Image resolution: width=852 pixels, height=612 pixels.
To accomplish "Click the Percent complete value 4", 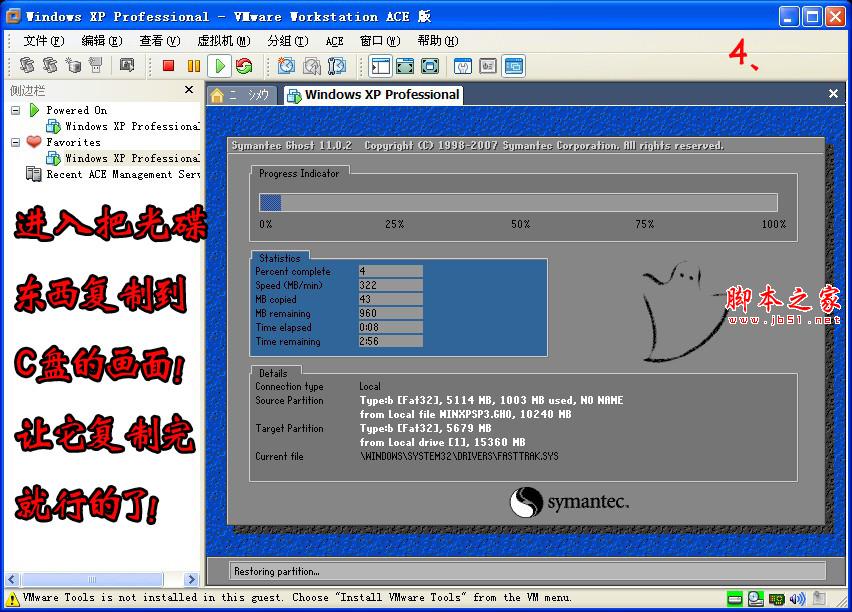I will (x=390, y=271).
